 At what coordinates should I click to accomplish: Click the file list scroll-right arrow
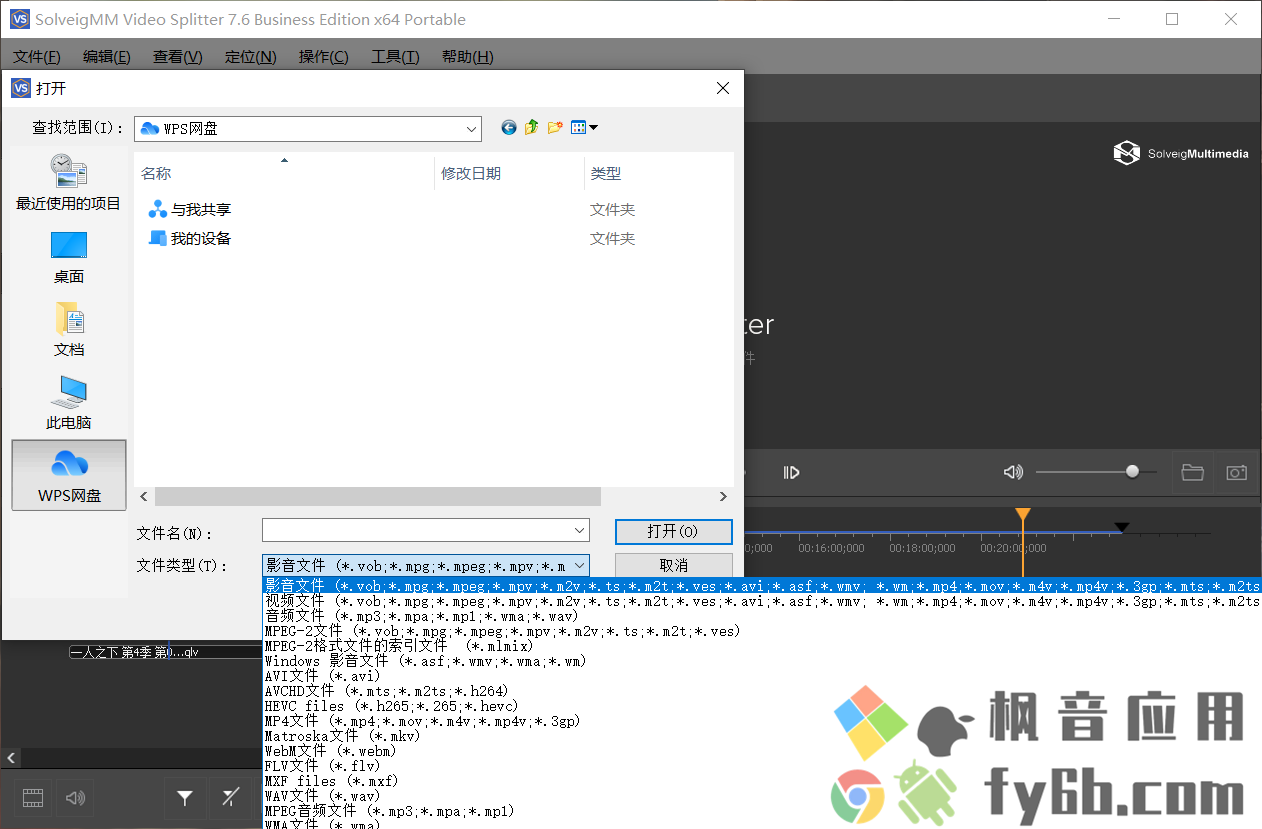(x=724, y=497)
